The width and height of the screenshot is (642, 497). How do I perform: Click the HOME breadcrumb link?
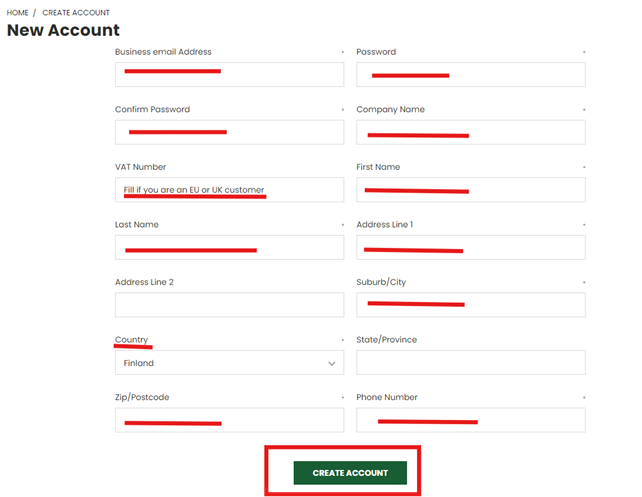point(17,13)
